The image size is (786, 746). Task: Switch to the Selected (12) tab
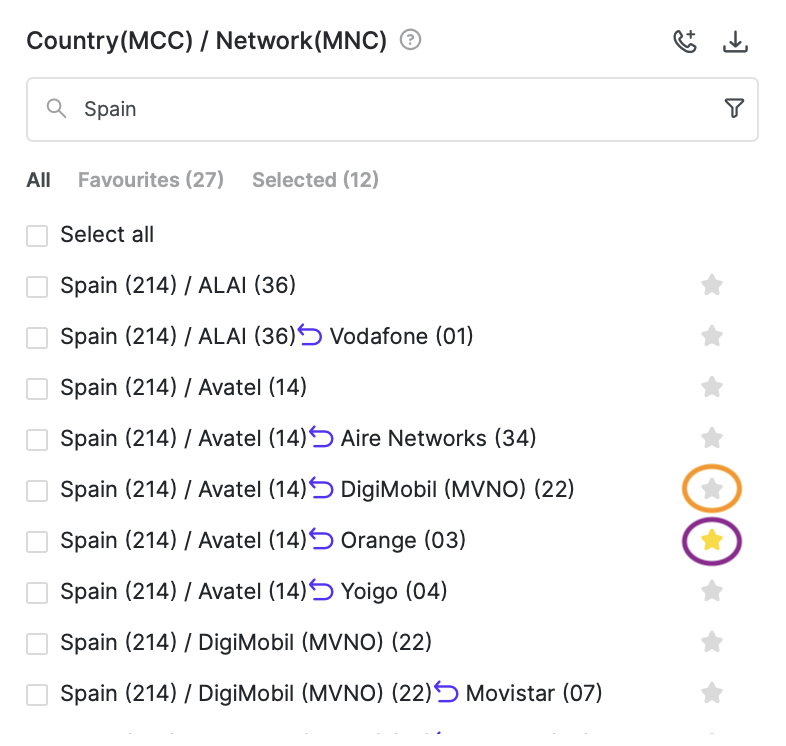click(x=315, y=179)
